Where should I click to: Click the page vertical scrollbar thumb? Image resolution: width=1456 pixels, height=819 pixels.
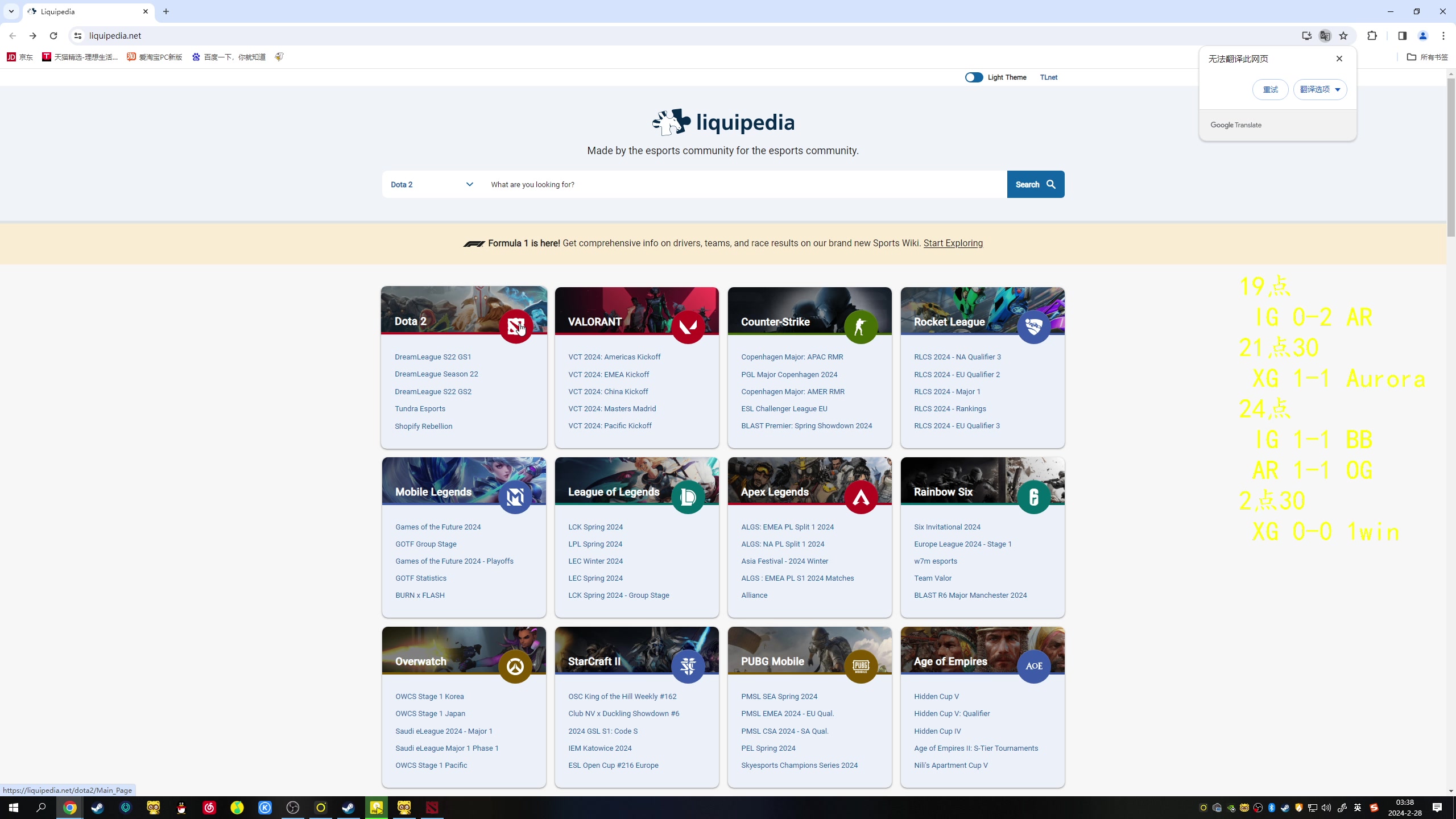[x=1451, y=156]
